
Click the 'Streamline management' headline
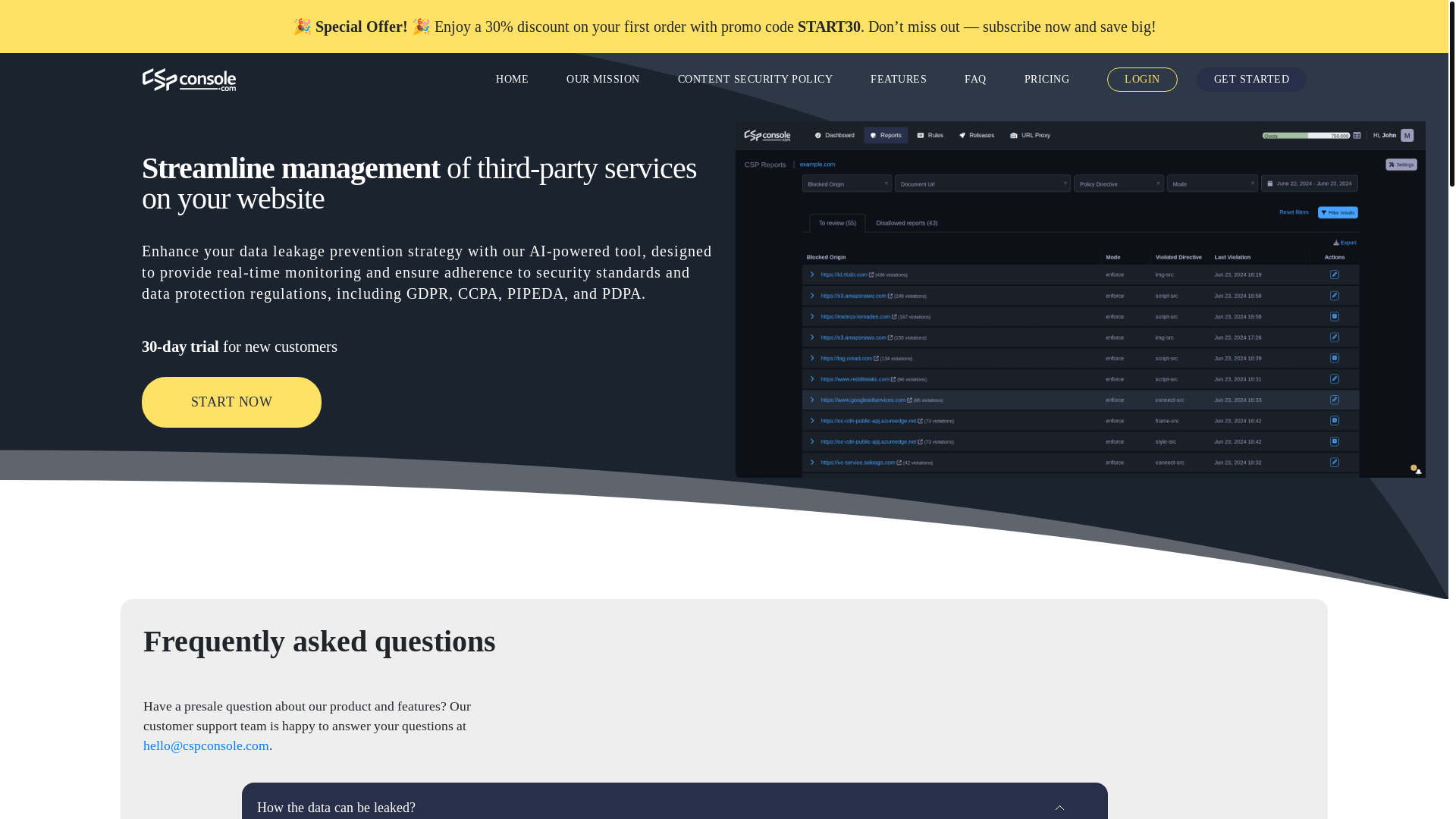point(290,168)
